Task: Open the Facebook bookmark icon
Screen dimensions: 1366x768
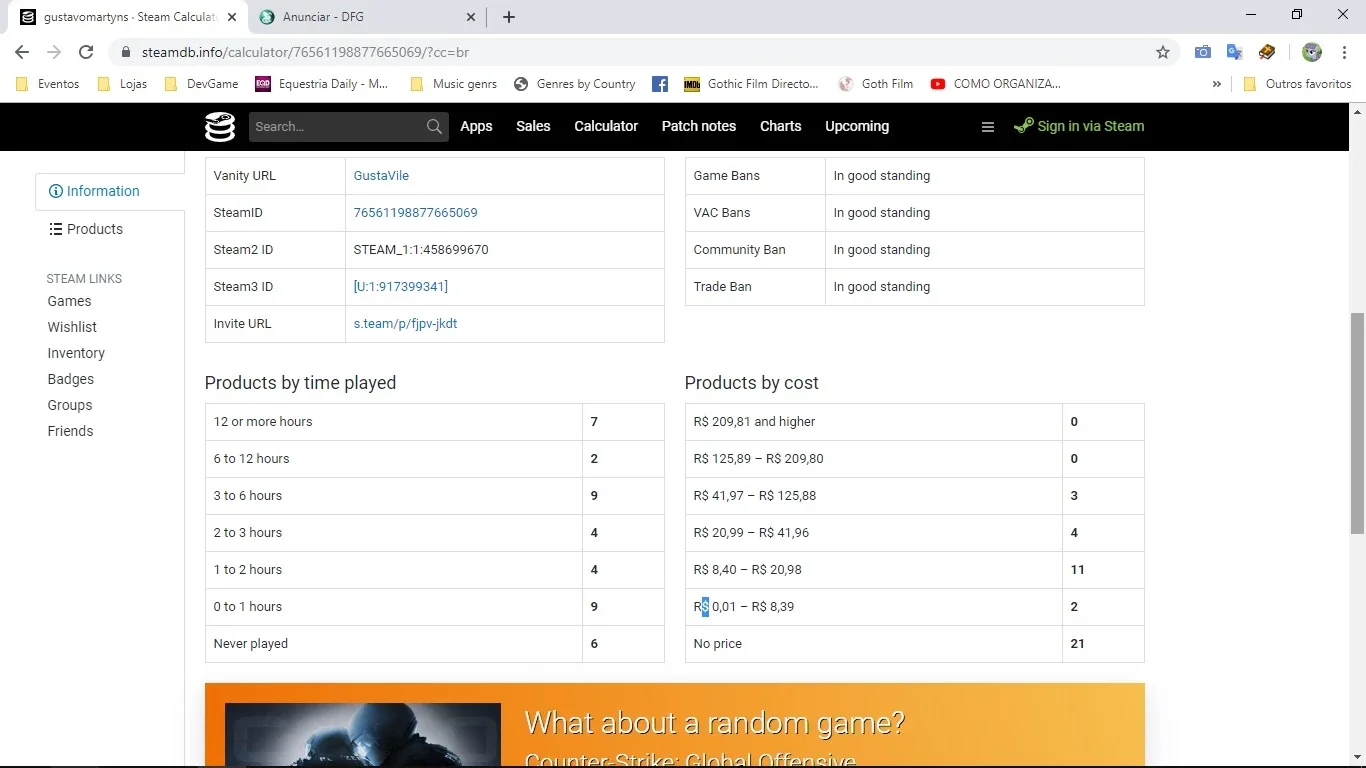Action: (660, 84)
